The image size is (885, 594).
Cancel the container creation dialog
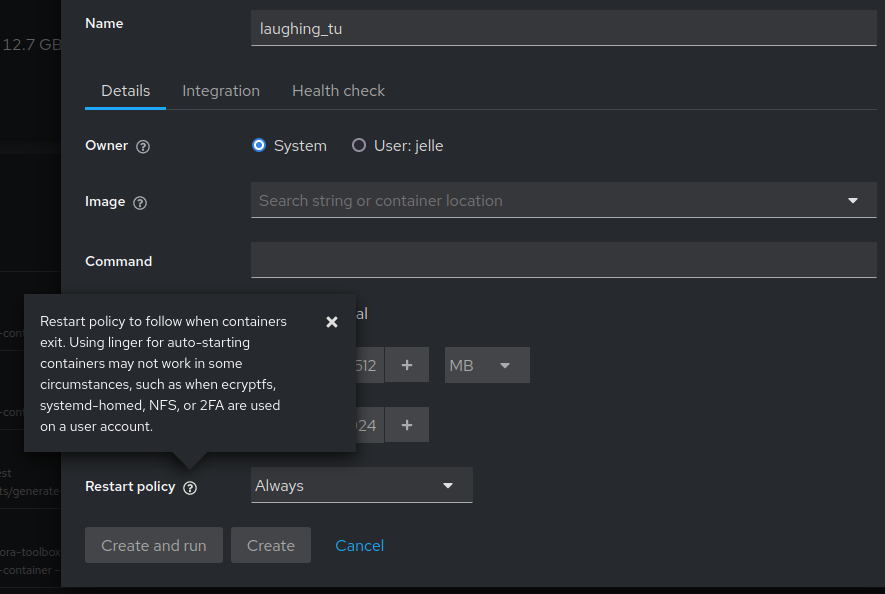coord(359,545)
